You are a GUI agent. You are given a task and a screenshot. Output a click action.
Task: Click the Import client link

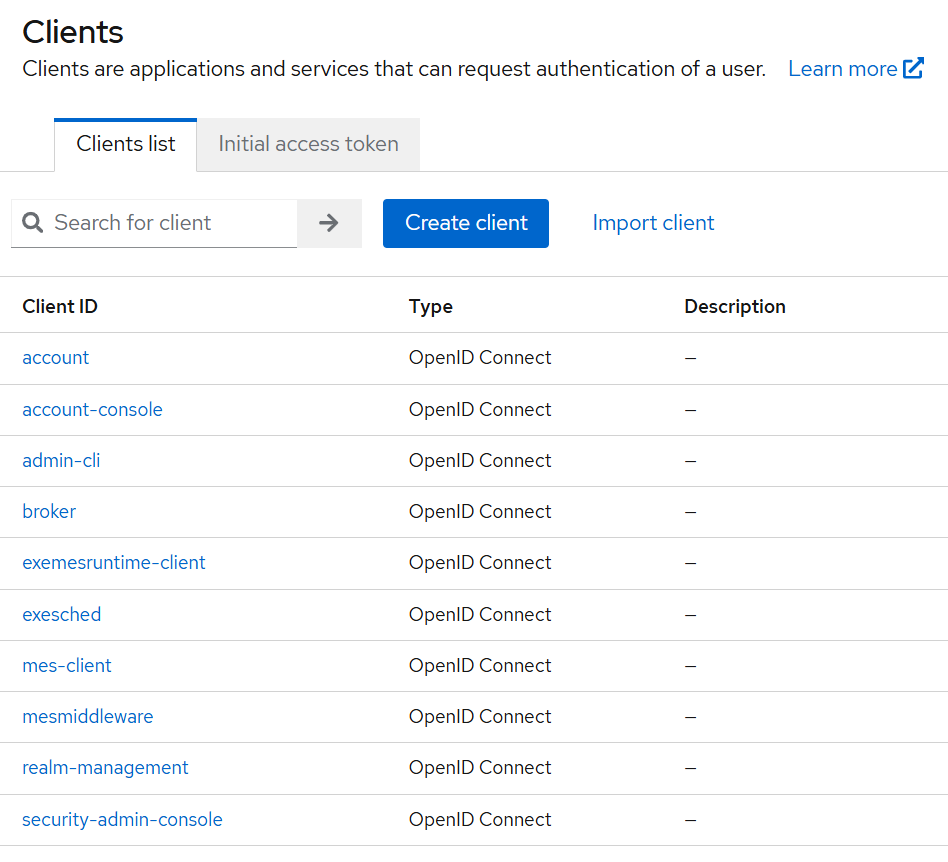tap(653, 223)
